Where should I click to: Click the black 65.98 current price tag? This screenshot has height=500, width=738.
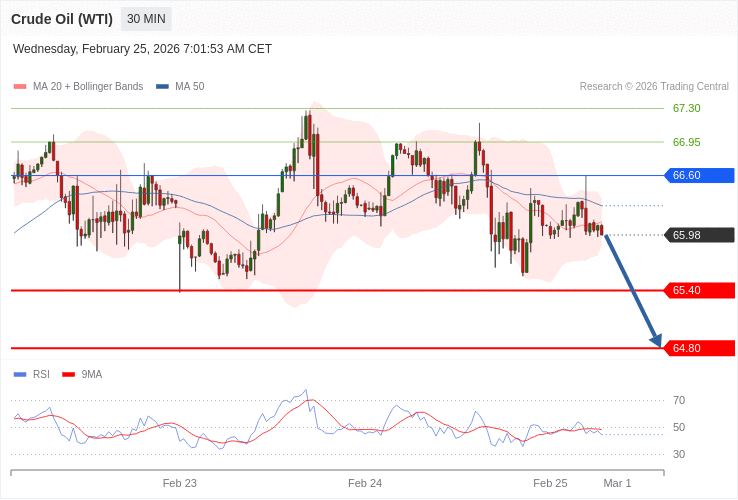699,235
